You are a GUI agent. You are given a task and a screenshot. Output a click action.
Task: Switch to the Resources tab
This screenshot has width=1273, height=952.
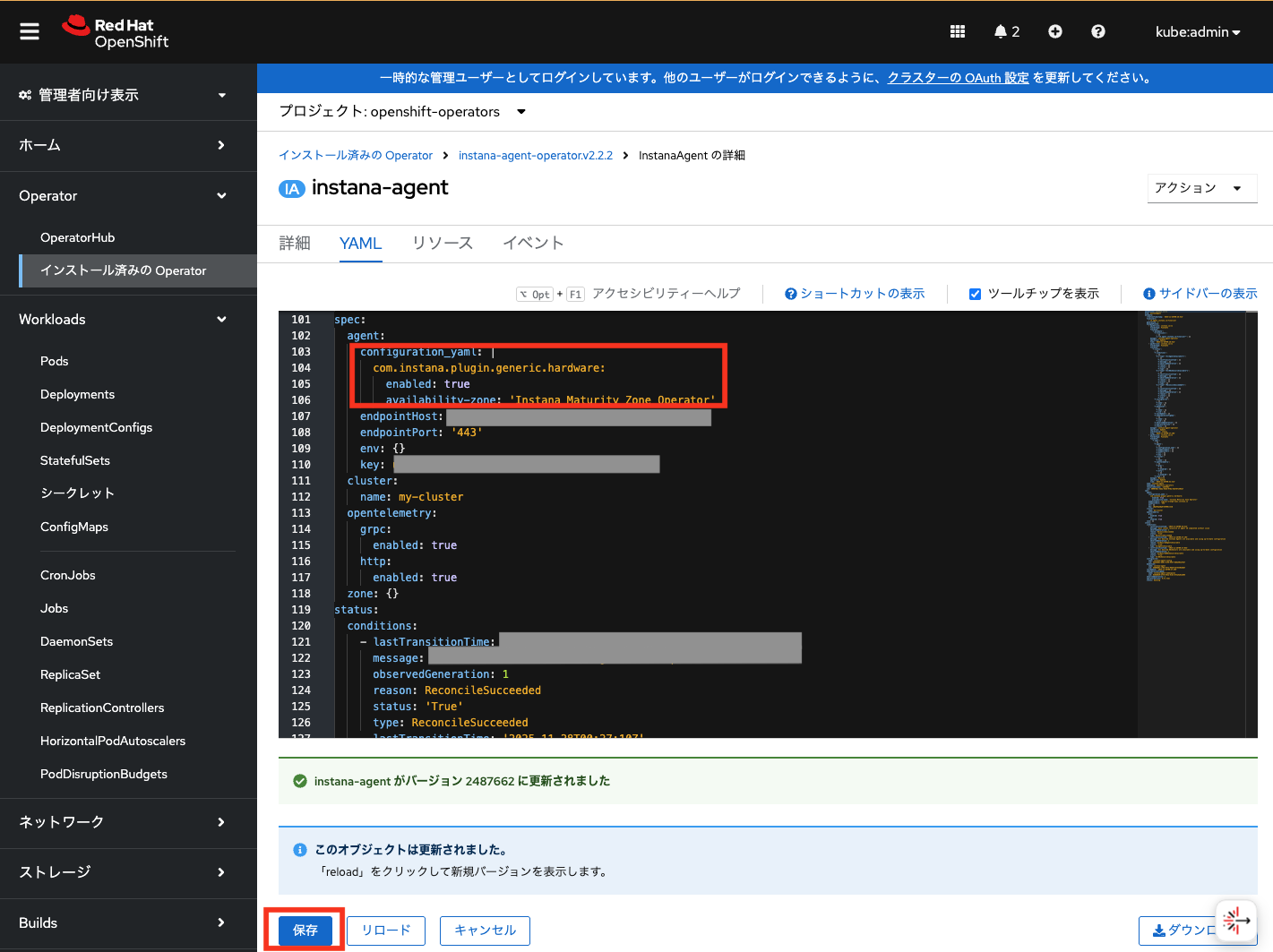443,244
